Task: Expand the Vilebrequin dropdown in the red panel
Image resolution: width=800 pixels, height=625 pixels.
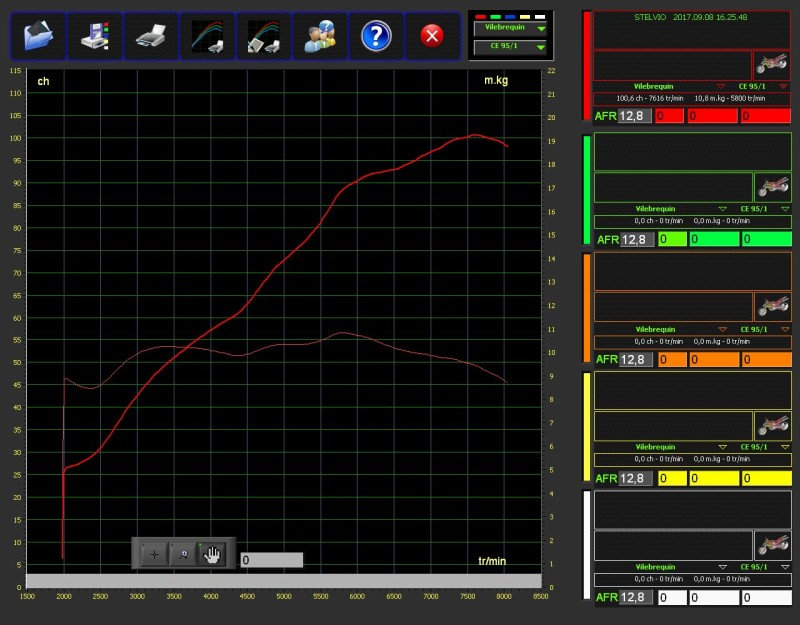Action: point(720,86)
